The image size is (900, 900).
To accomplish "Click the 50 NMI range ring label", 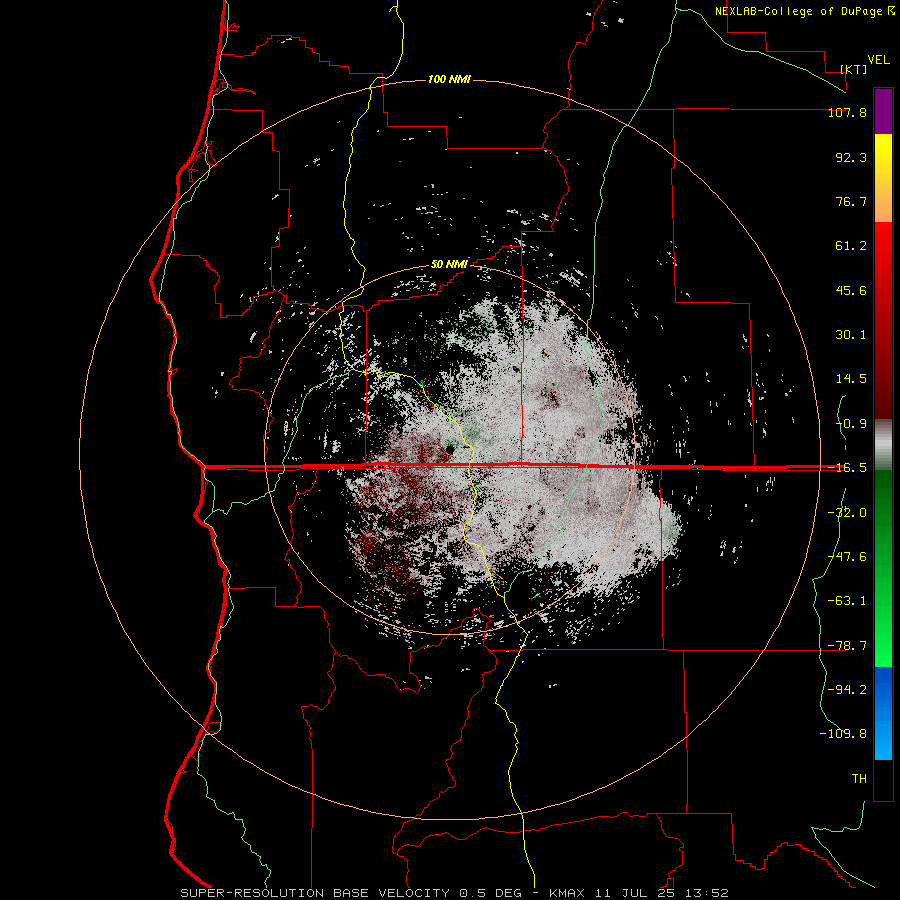I will pyautogui.click(x=449, y=265).
